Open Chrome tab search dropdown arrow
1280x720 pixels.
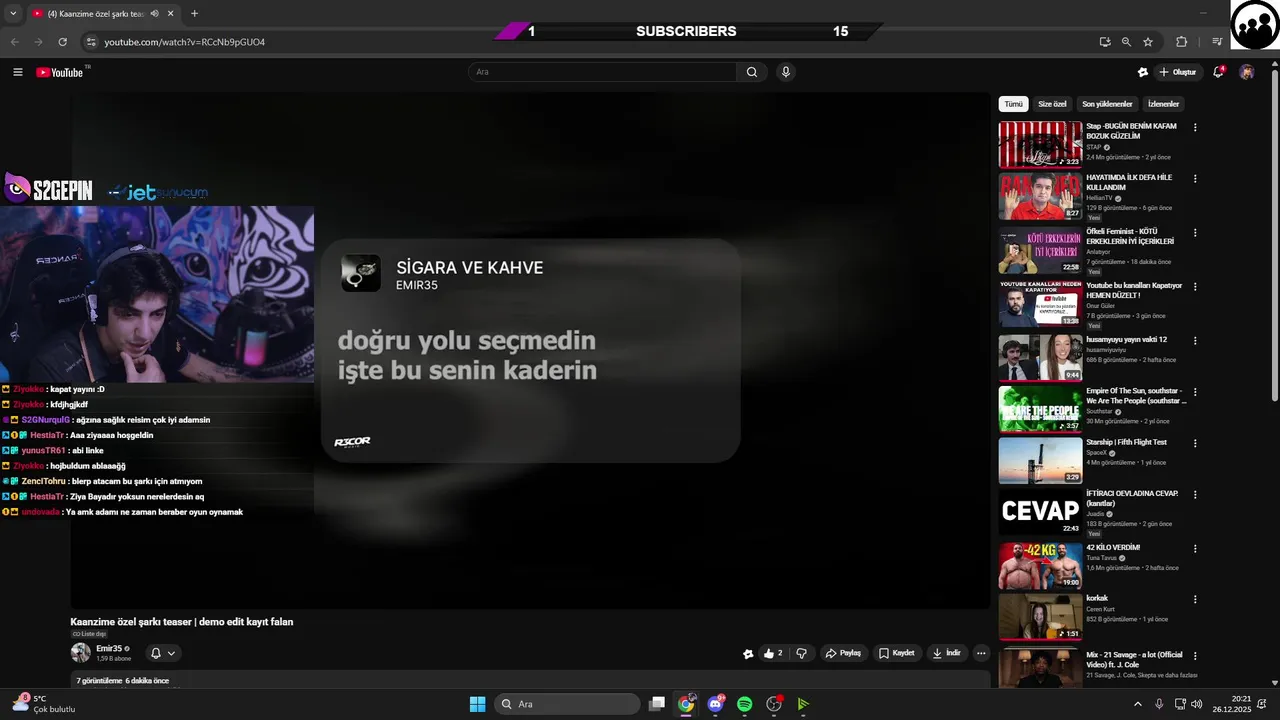(x=12, y=14)
